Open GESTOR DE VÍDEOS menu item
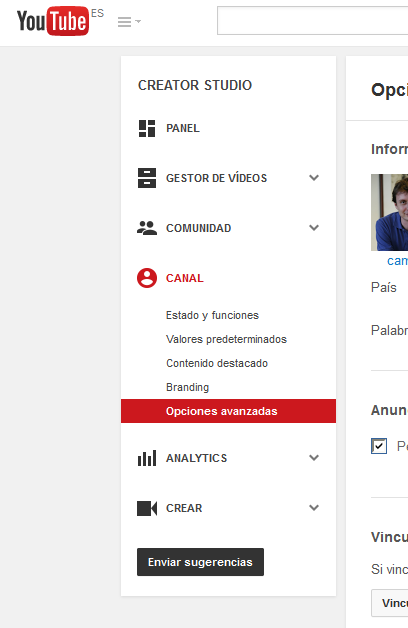 click(x=217, y=178)
